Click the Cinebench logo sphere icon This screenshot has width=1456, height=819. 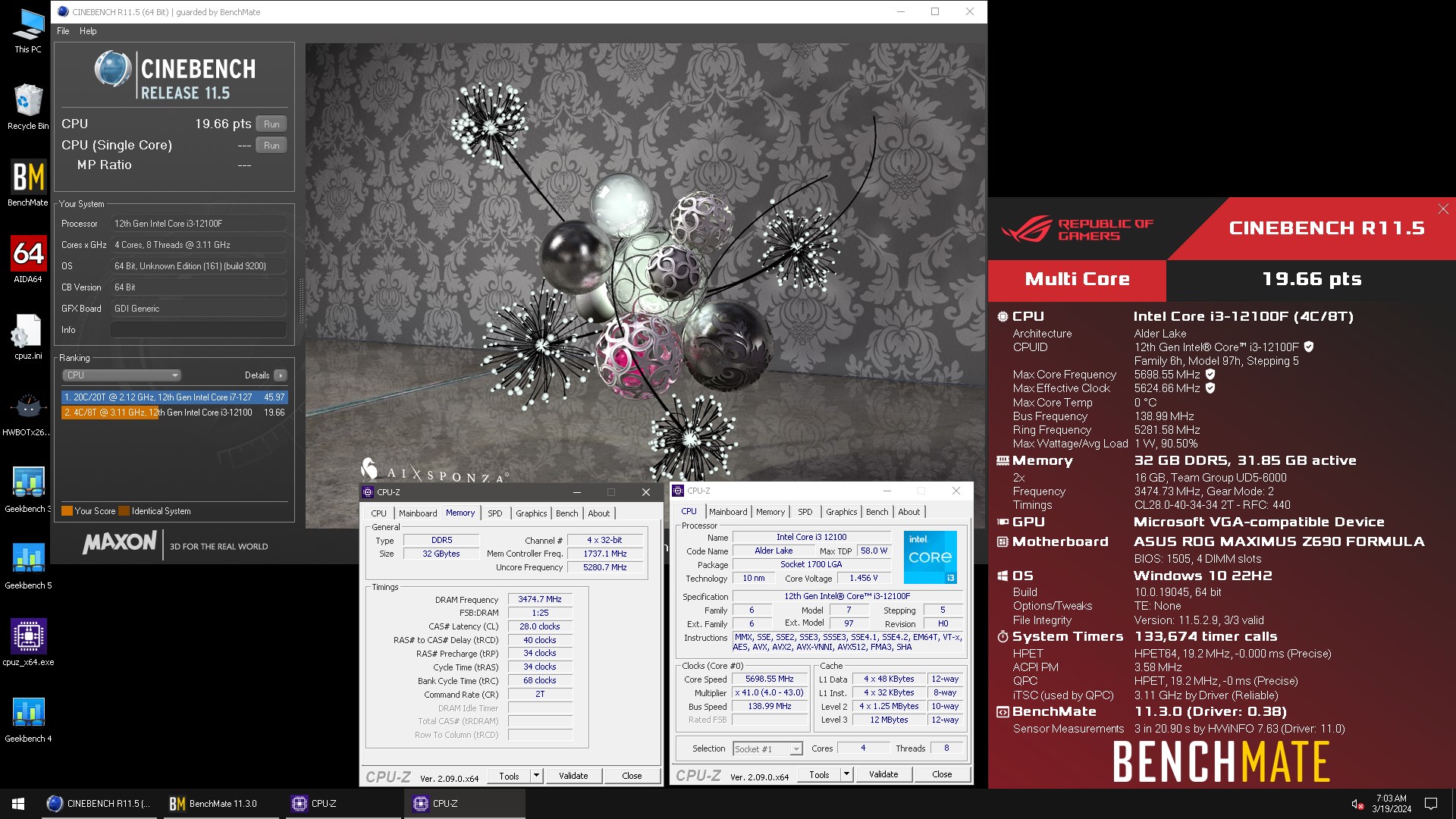pyautogui.click(x=113, y=69)
